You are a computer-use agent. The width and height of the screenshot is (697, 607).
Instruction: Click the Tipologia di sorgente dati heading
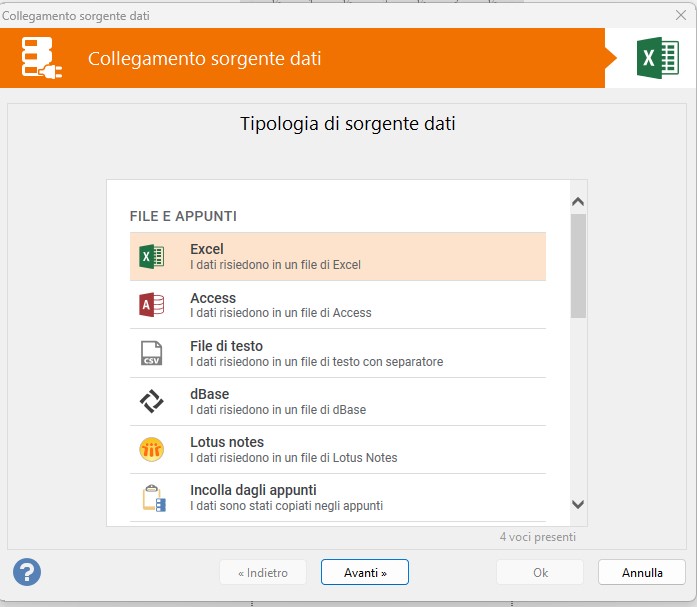coord(348,124)
